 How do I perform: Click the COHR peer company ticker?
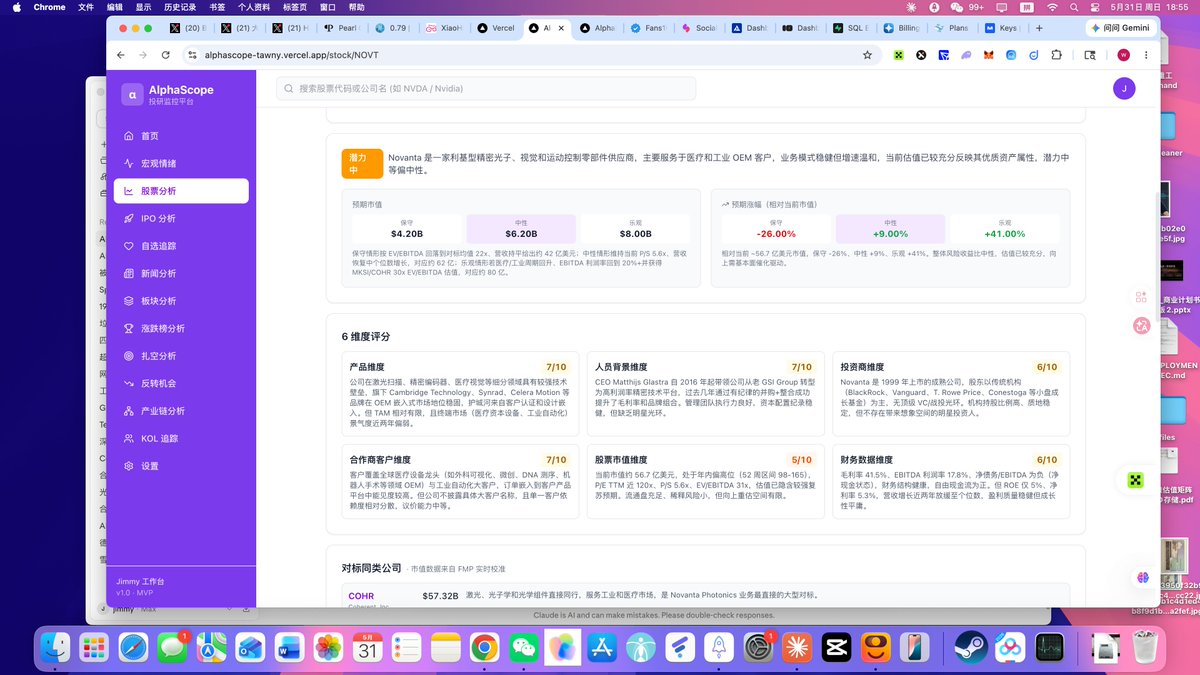[361, 596]
